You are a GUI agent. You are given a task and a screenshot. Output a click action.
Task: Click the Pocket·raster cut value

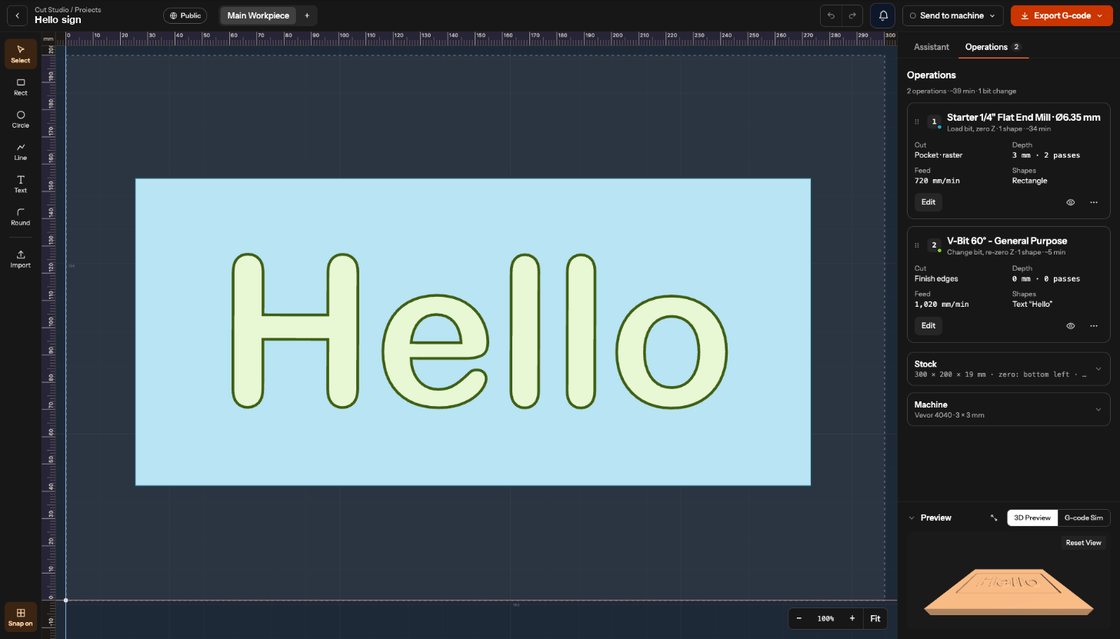(x=938, y=156)
